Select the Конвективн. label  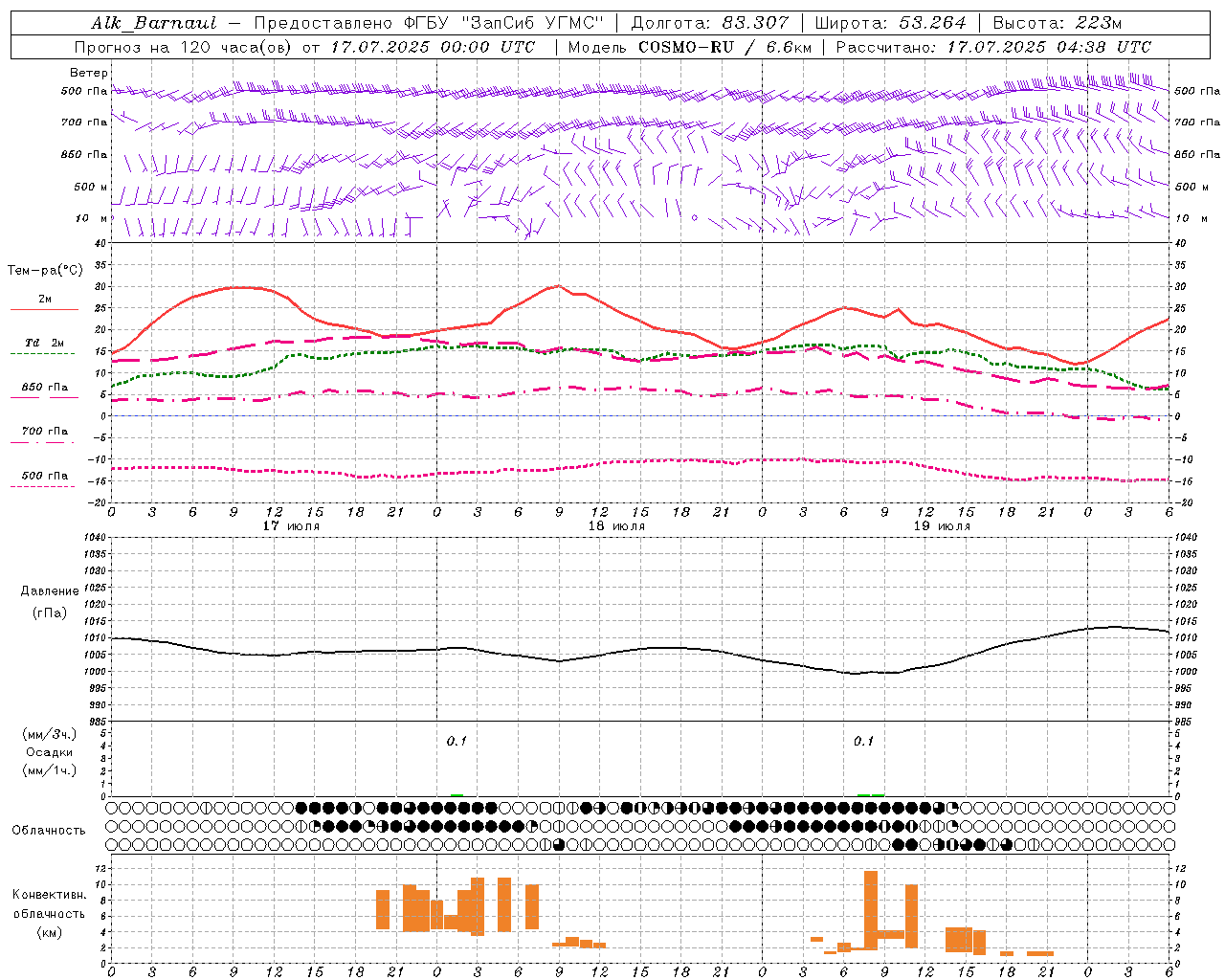pyautogui.click(x=49, y=895)
